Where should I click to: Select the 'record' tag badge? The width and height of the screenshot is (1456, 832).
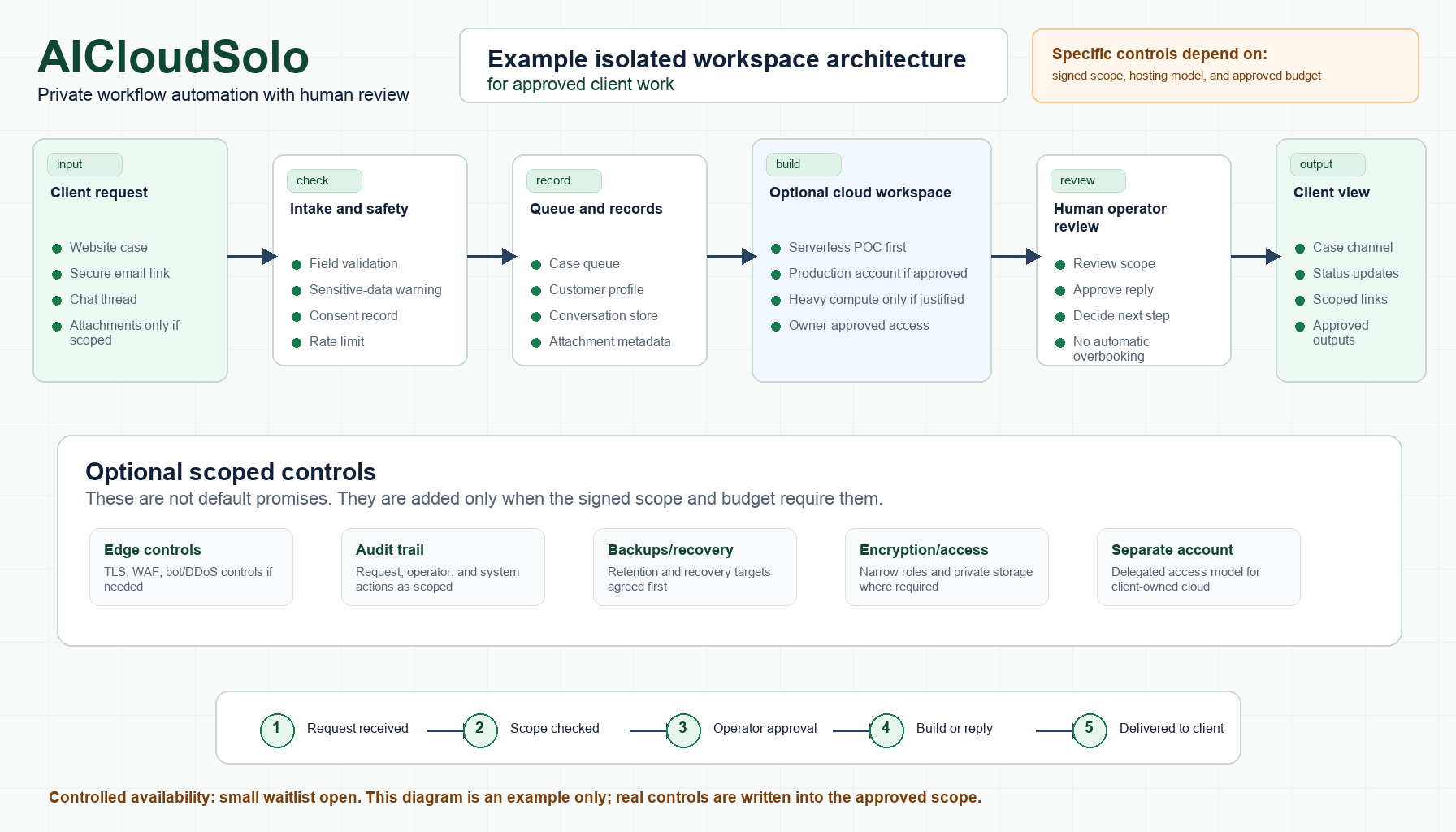tap(564, 180)
